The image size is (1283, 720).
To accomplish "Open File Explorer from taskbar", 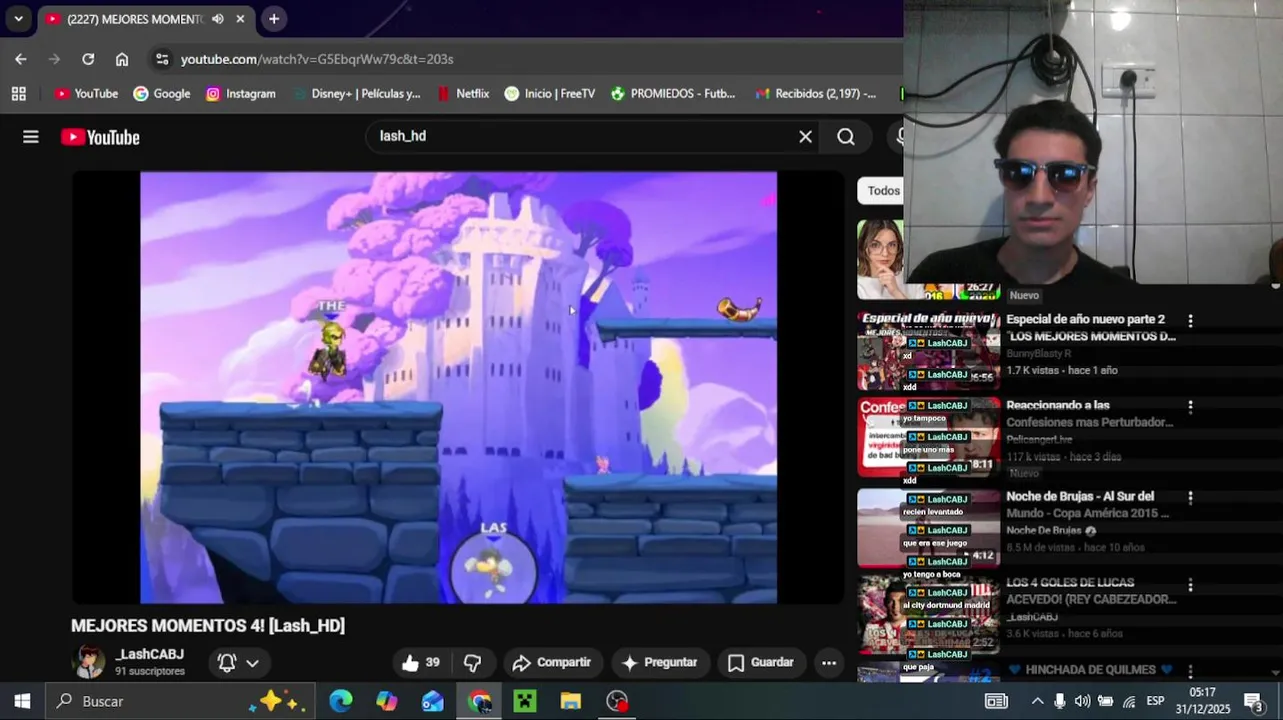I will pos(571,701).
